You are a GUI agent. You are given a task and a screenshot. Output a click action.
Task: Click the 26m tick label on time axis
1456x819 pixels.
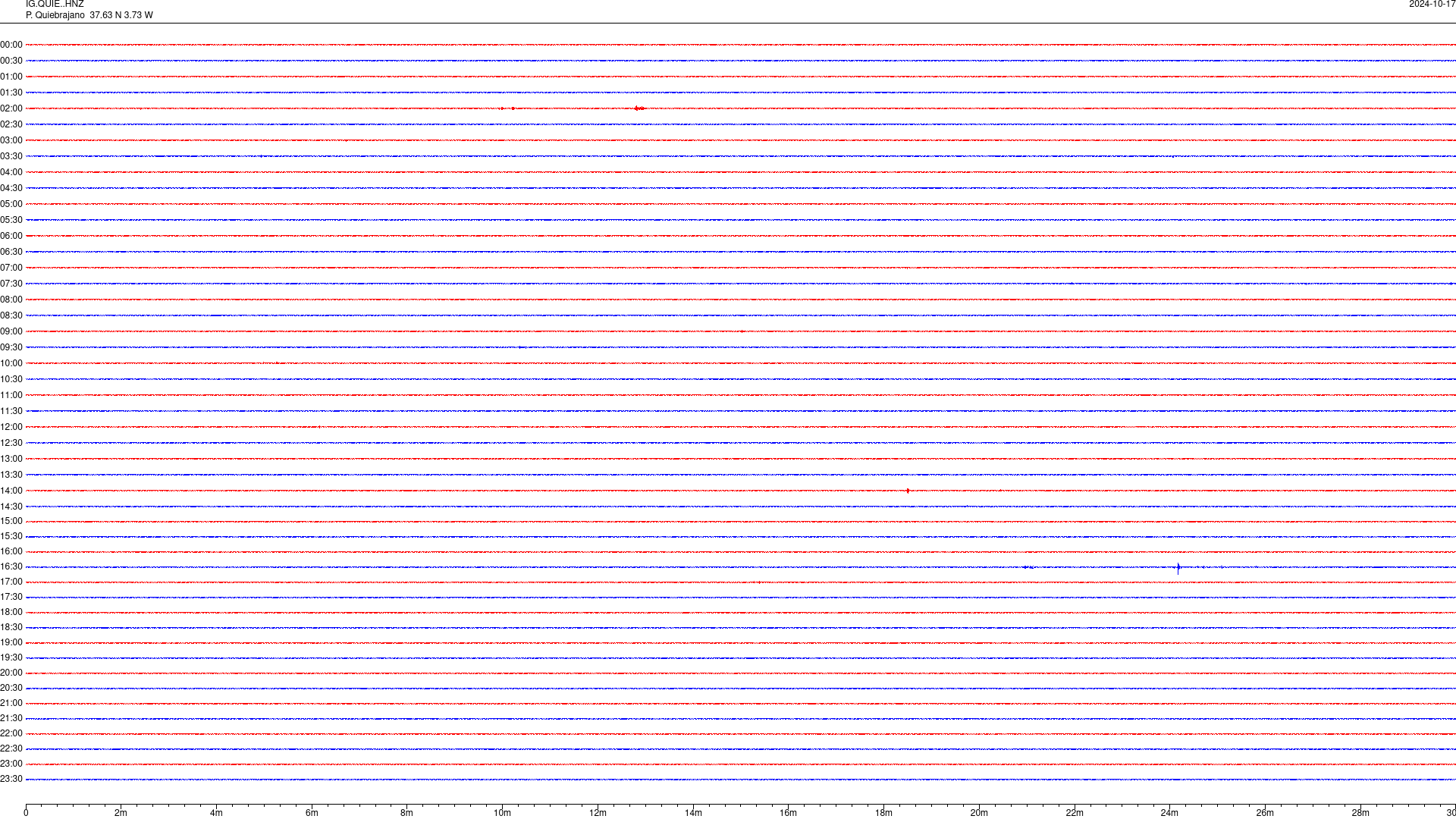pos(1265,813)
